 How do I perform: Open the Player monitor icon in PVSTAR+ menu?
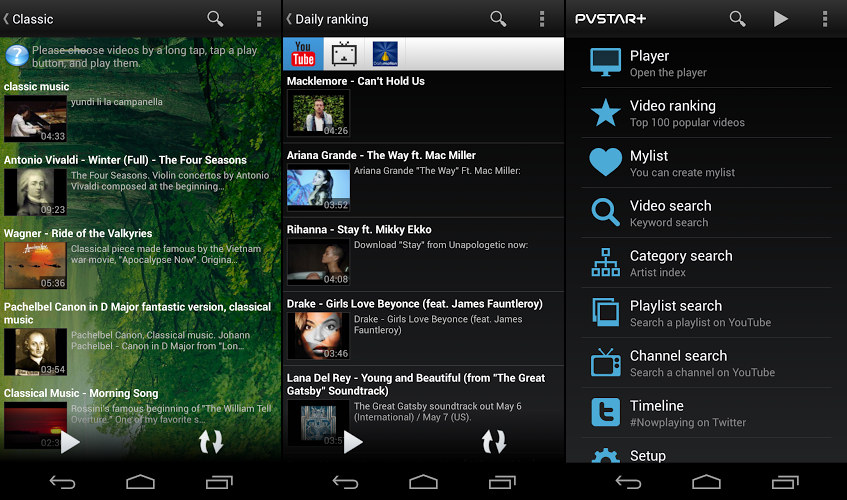click(605, 63)
